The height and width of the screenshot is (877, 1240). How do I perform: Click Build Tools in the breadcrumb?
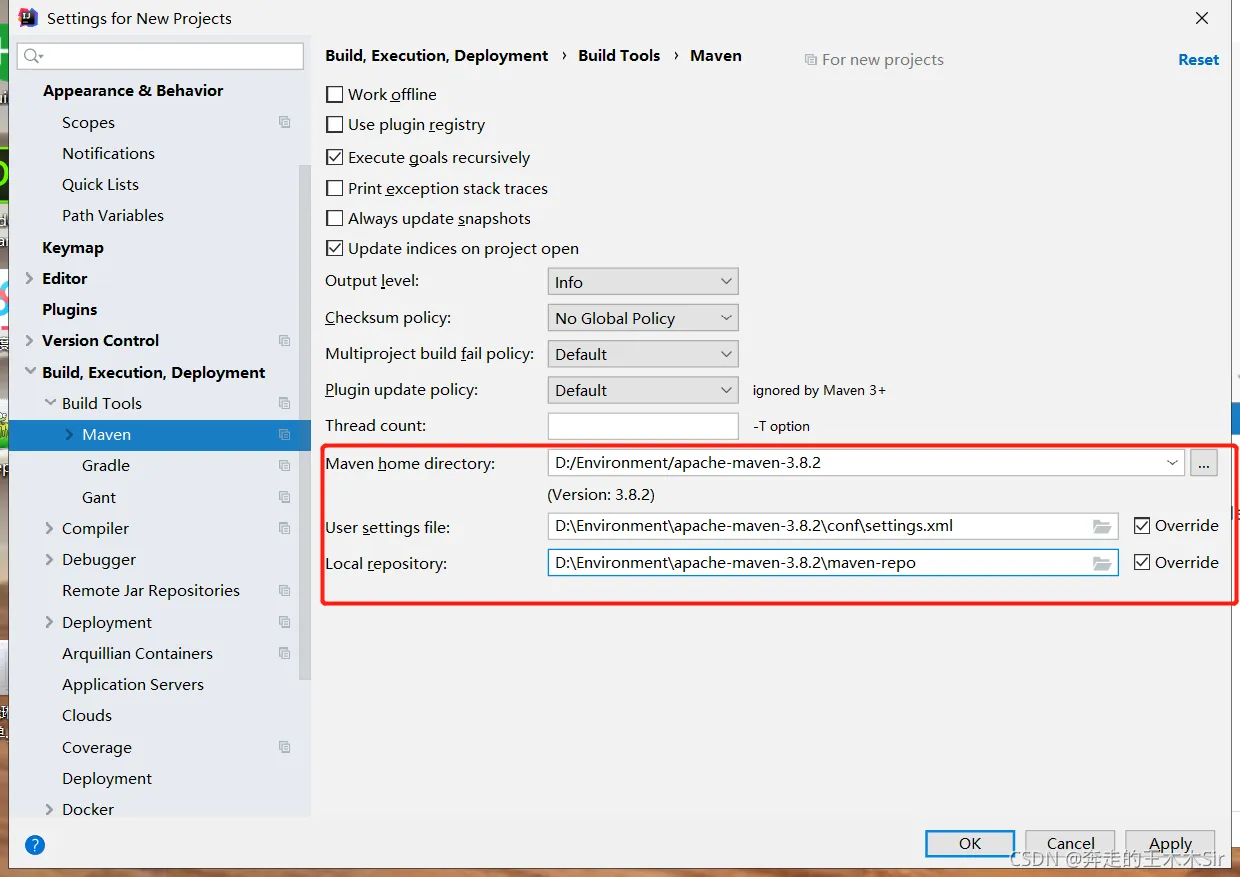(x=619, y=55)
